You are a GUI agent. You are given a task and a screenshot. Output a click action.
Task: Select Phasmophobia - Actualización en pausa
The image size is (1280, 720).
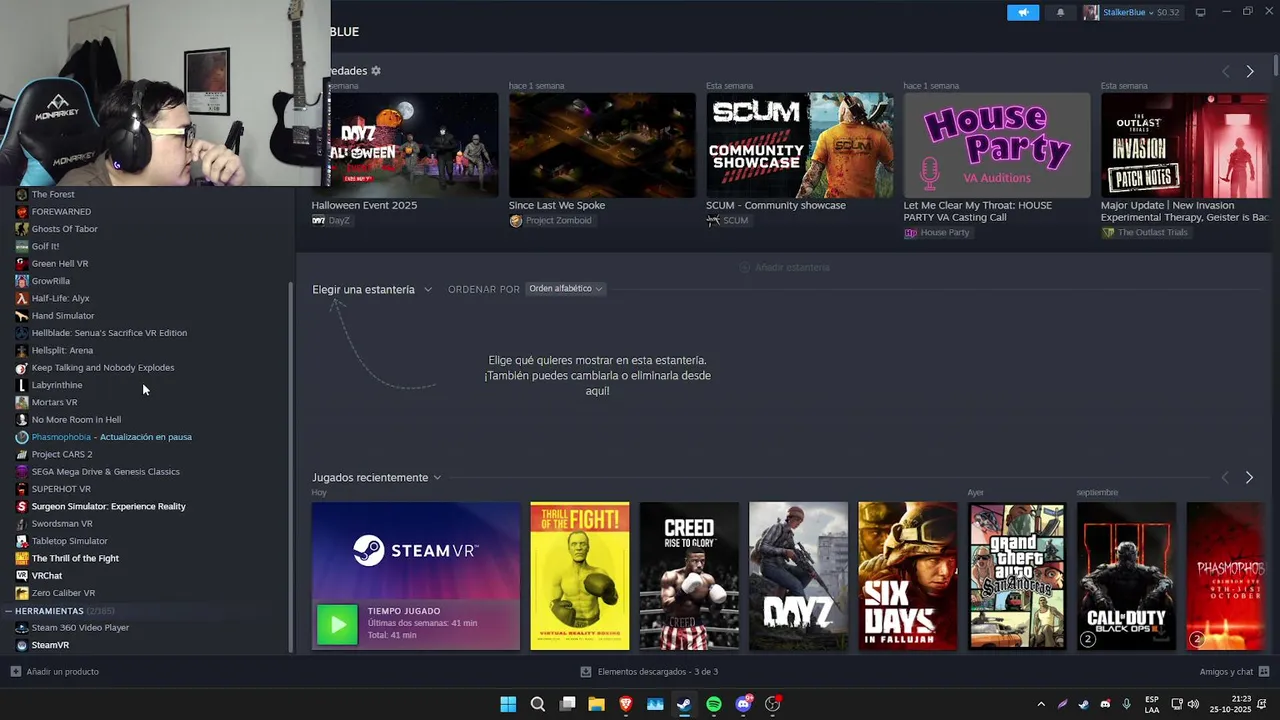point(111,437)
